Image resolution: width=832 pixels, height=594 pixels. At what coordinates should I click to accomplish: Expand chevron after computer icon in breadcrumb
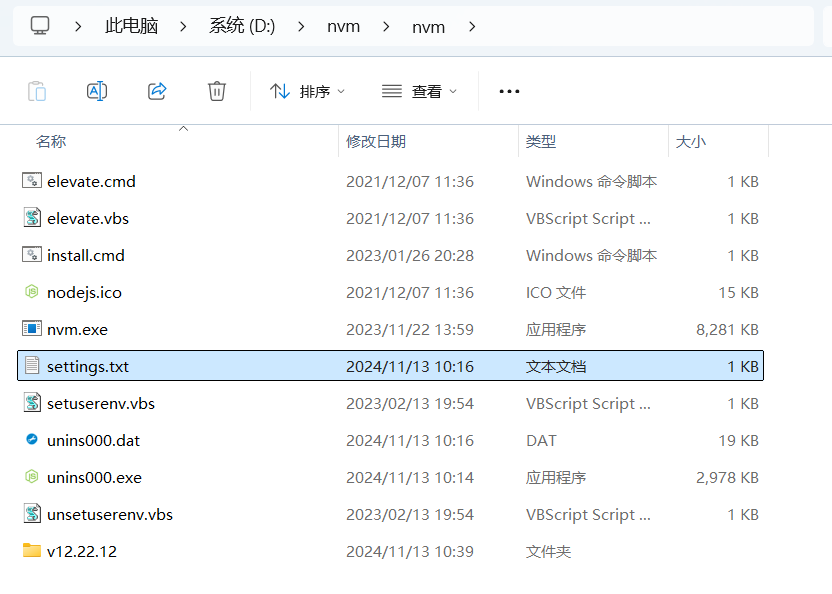[x=78, y=26]
